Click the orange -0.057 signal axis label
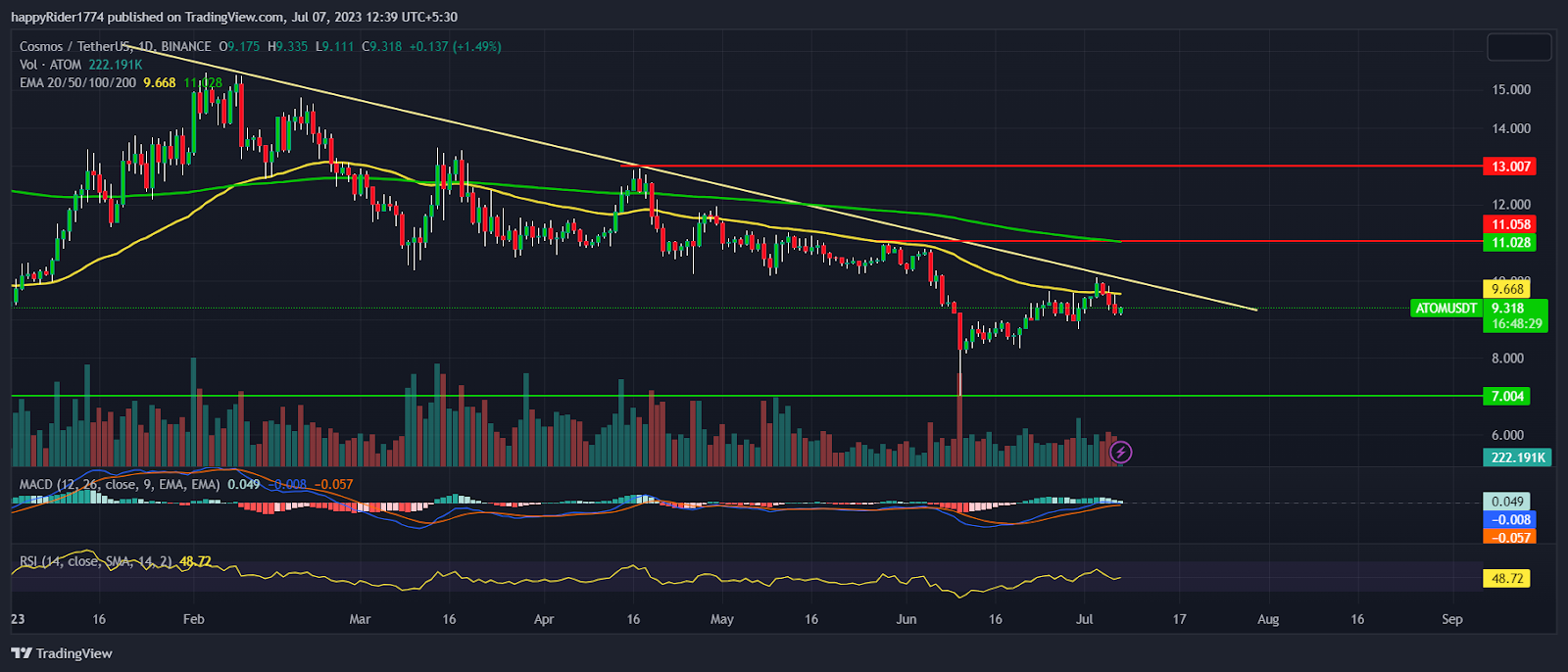The image size is (1568, 672). click(1510, 537)
